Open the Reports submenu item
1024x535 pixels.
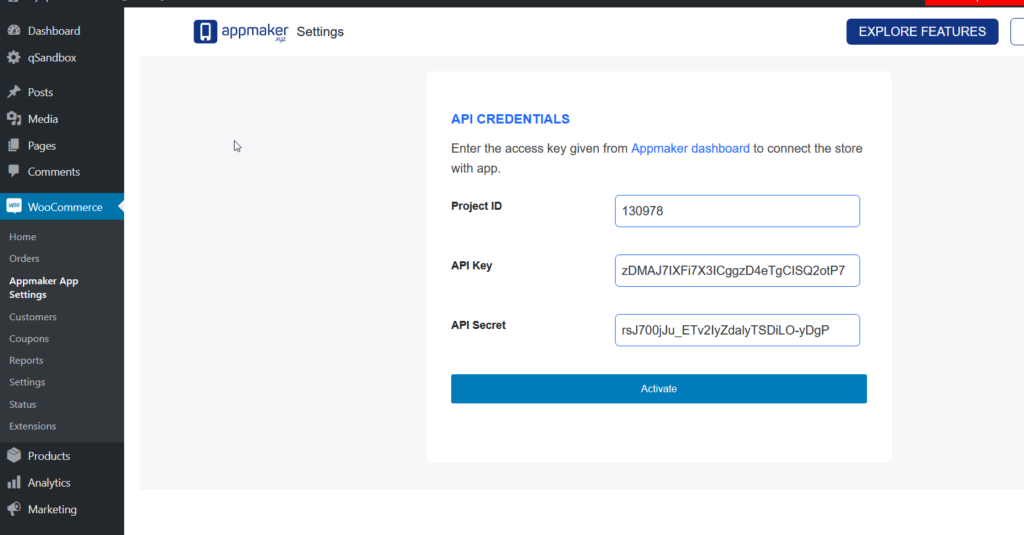pos(26,361)
